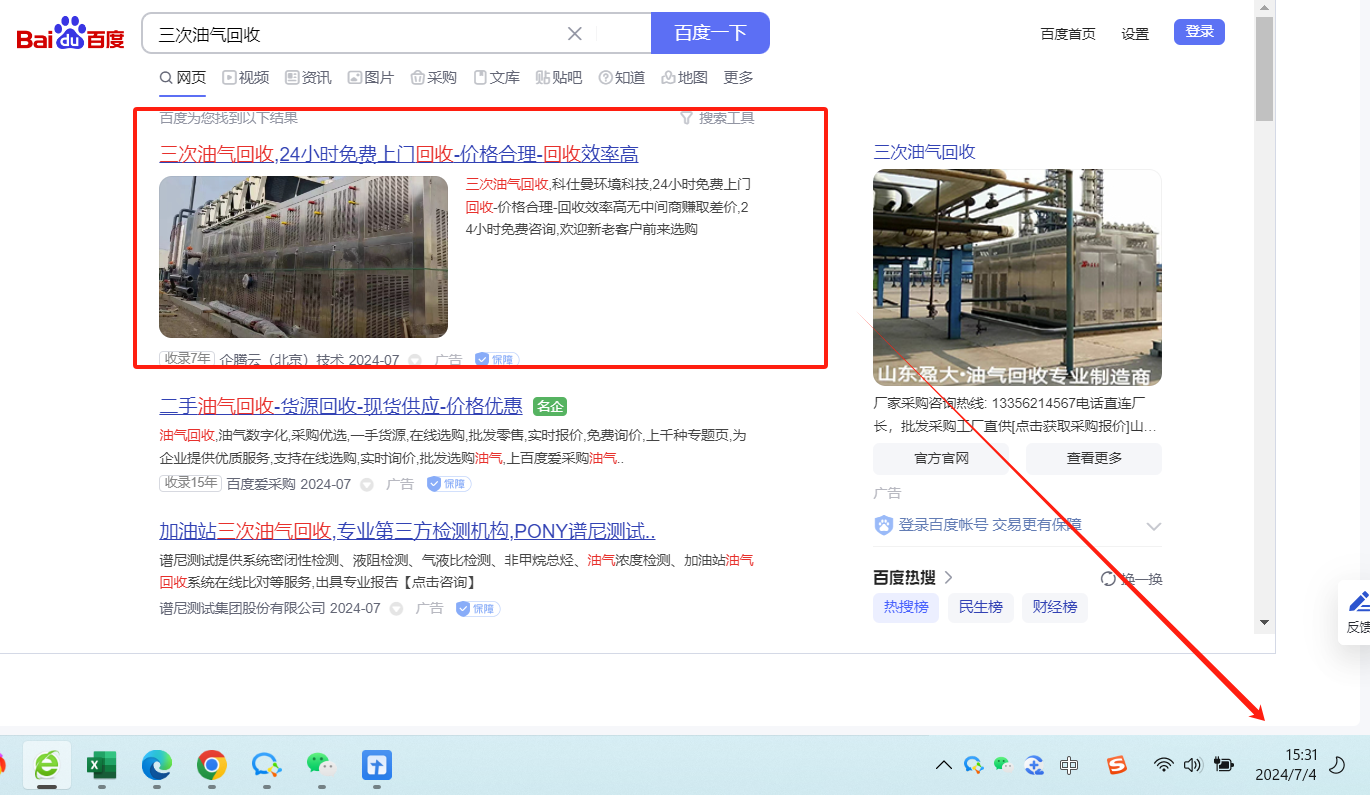Click the 山东盈大 油气回收 ad image

click(1017, 278)
